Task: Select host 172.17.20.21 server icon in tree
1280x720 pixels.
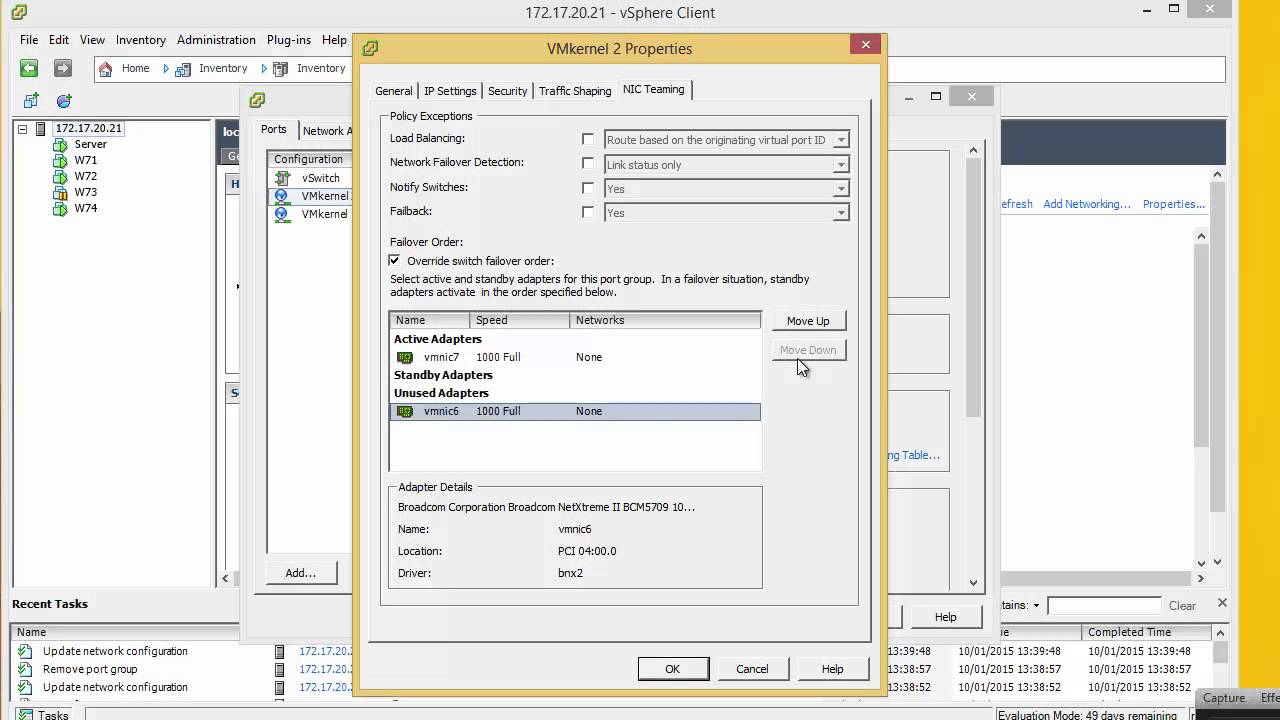Action: point(41,128)
